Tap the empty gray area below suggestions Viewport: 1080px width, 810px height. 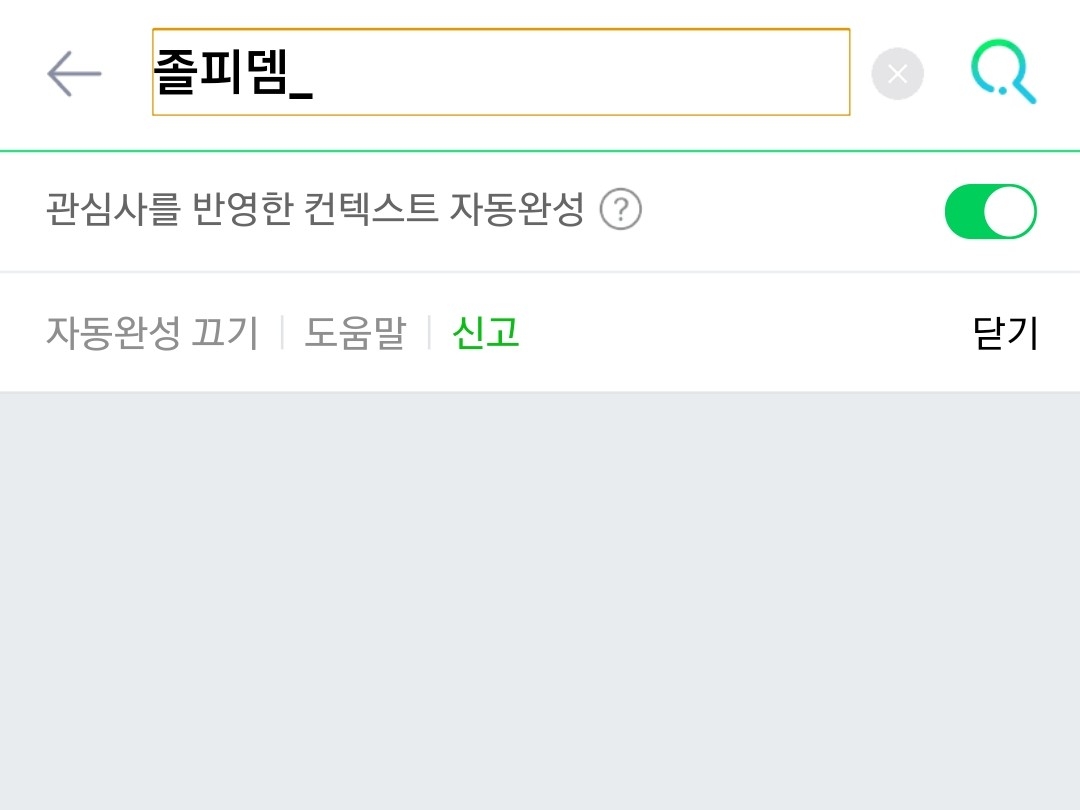[x=540, y=600]
